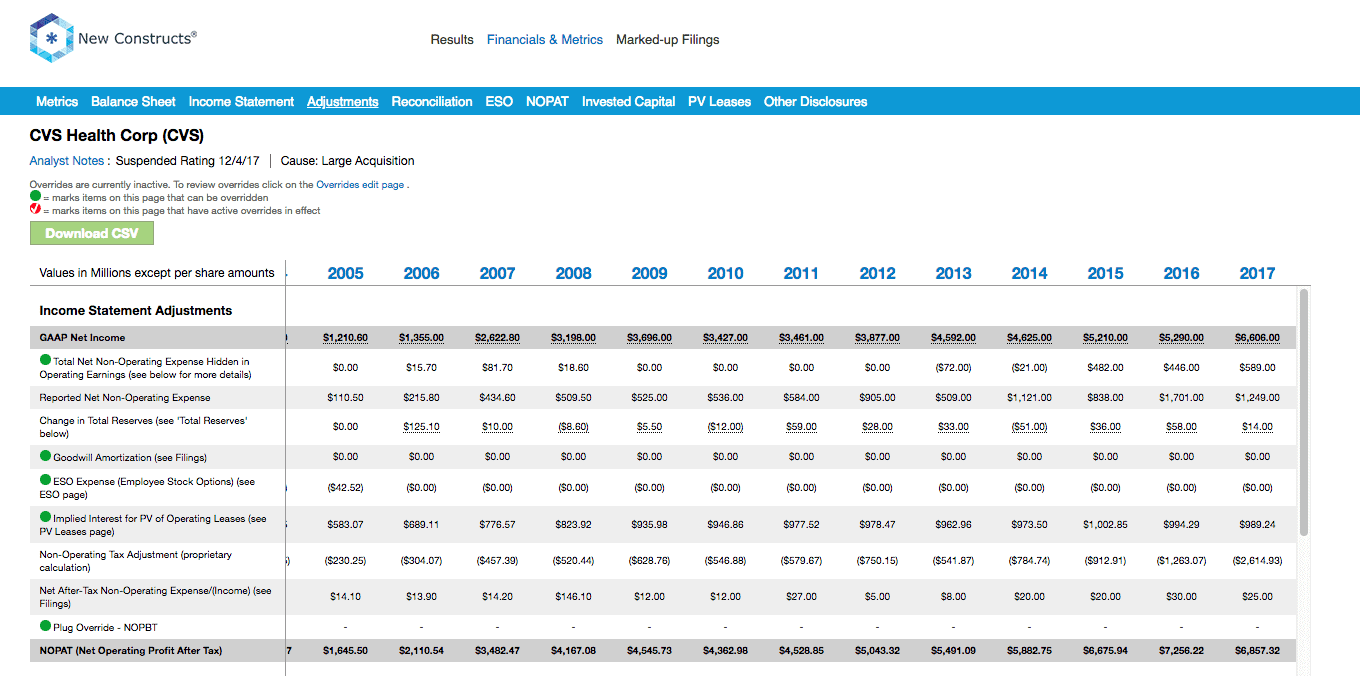The height and width of the screenshot is (676, 1360).
Task: Click the Download CSV button
Action: (x=92, y=233)
